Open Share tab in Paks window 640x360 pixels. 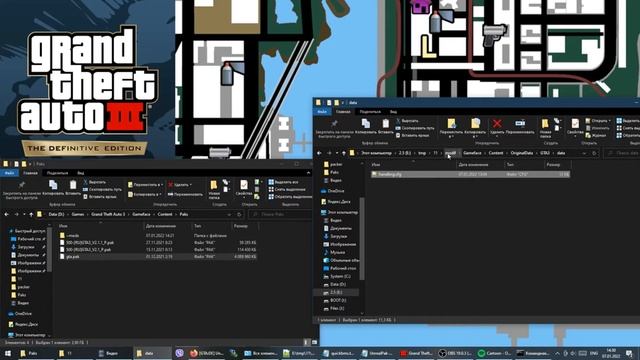[x=57, y=173]
